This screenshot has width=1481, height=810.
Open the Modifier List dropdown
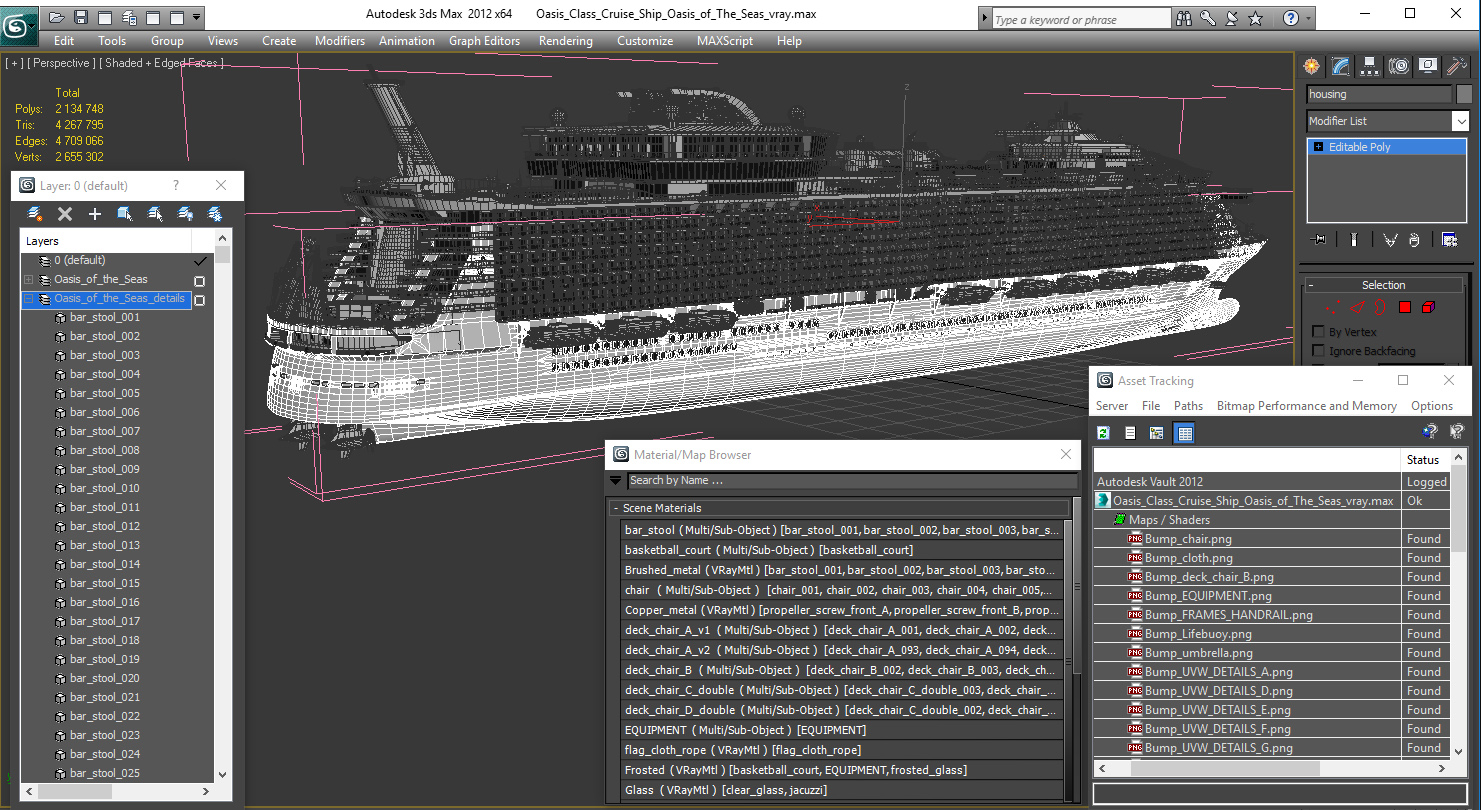[x=1461, y=121]
